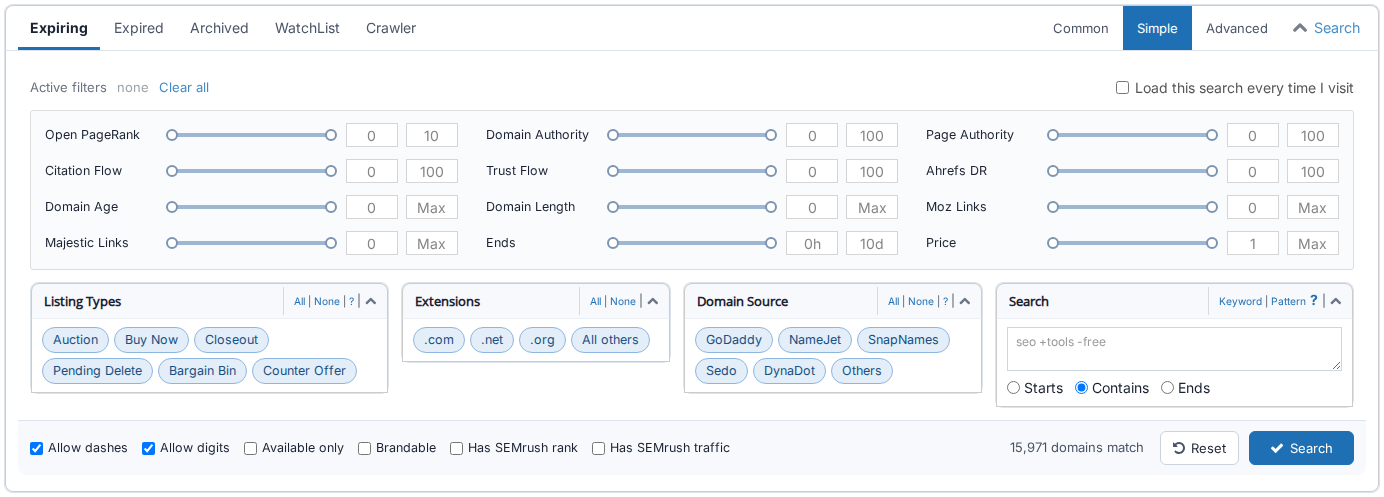The height and width of the screenshot is (497, 1384).
Task: Click the Price slider right handle
Action: 1212,243
